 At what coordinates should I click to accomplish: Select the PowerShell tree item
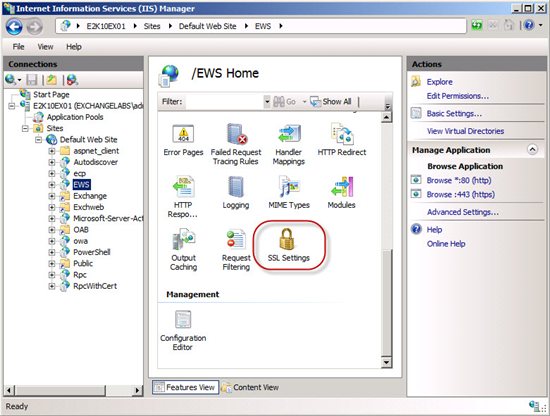(92, 252)
